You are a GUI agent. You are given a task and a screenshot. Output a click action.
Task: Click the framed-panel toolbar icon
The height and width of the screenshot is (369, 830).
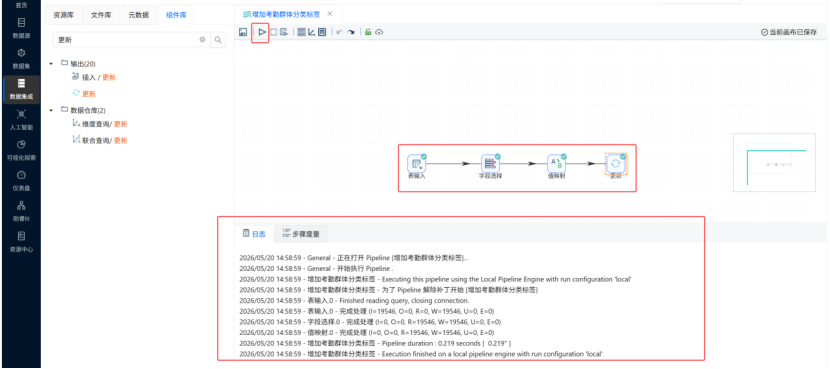pos(322,32)
